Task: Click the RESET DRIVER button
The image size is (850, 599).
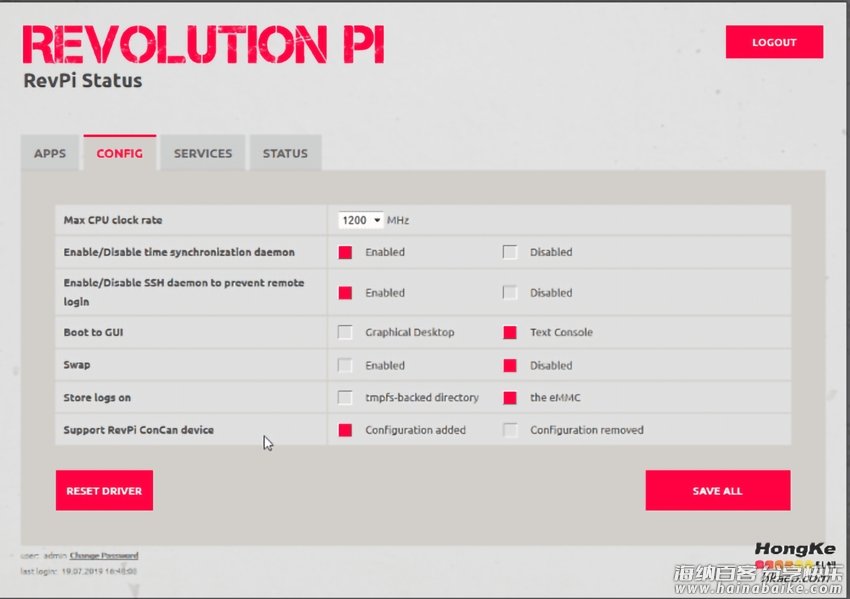Action: coord(104,491)
